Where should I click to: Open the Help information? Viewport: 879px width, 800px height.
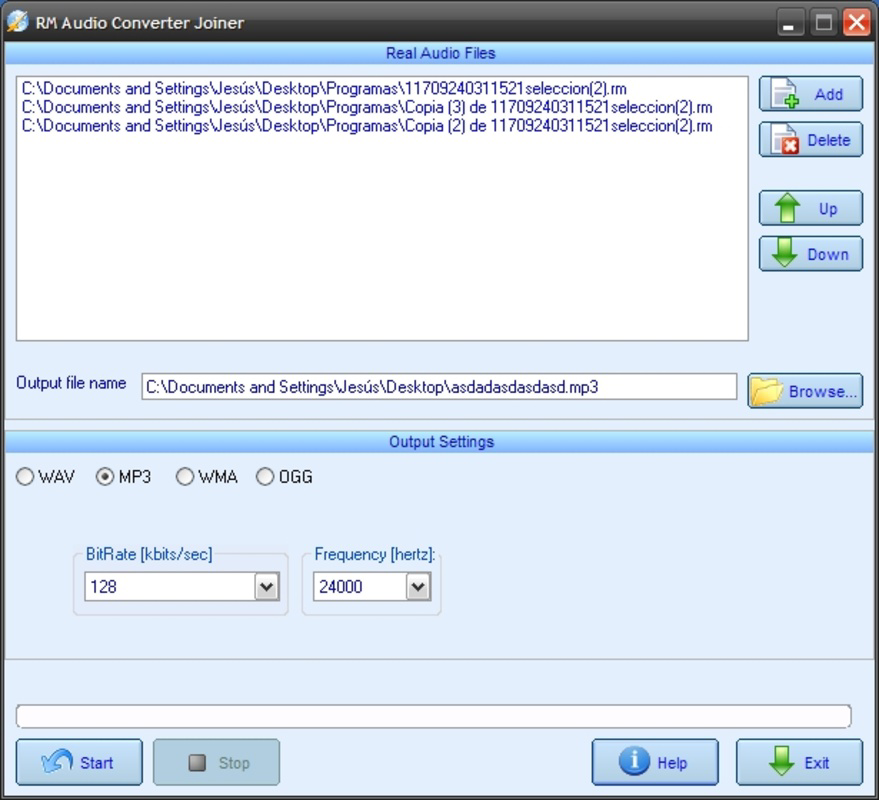pyautogui.click(x=655, y=762)
